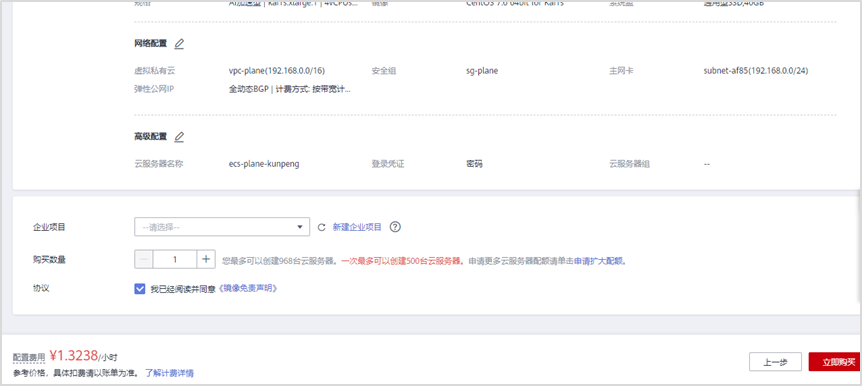Viewport: 862px width, 386px height.
Task: Click the 虚拟私有云 label
Action: (155, 71)
